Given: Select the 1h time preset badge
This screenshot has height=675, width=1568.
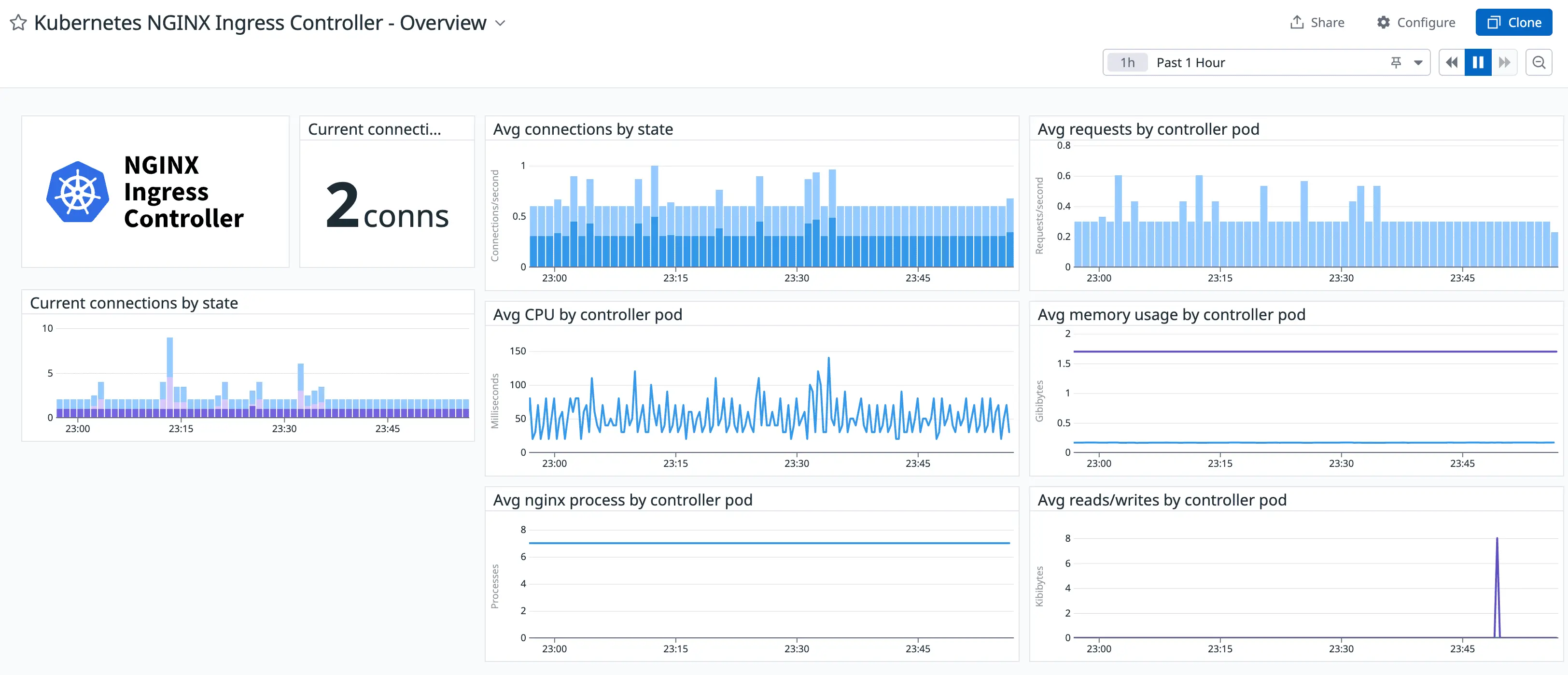Looking at the screenshot, I should pos(1127,61).
